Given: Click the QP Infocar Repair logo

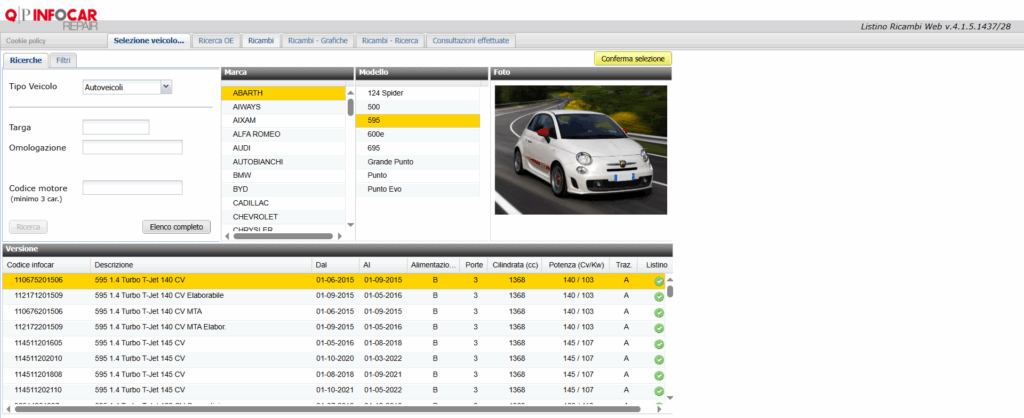Looking at the screenshot, I should [x=51, y=18].
